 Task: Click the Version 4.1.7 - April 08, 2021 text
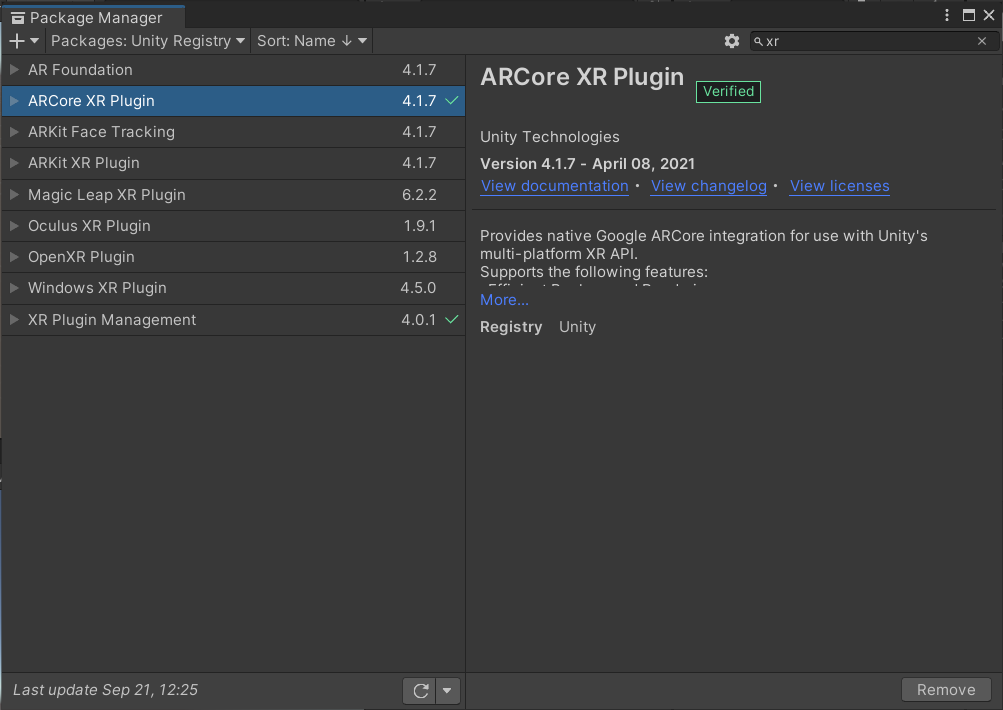[x=587, y=164]
